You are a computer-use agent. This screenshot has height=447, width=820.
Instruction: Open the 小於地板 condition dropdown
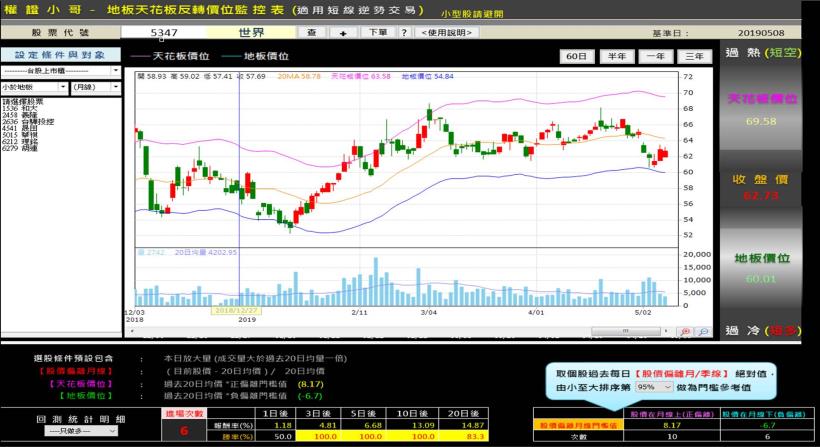pyautogui.click(x=31, y=87)
